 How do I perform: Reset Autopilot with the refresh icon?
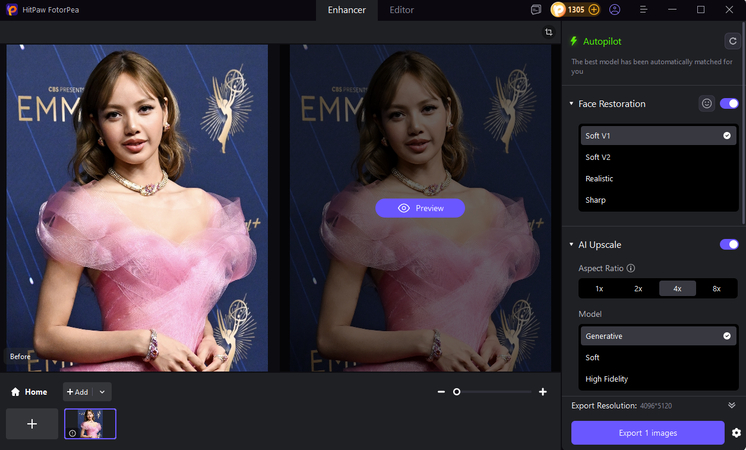click(729, 41)
